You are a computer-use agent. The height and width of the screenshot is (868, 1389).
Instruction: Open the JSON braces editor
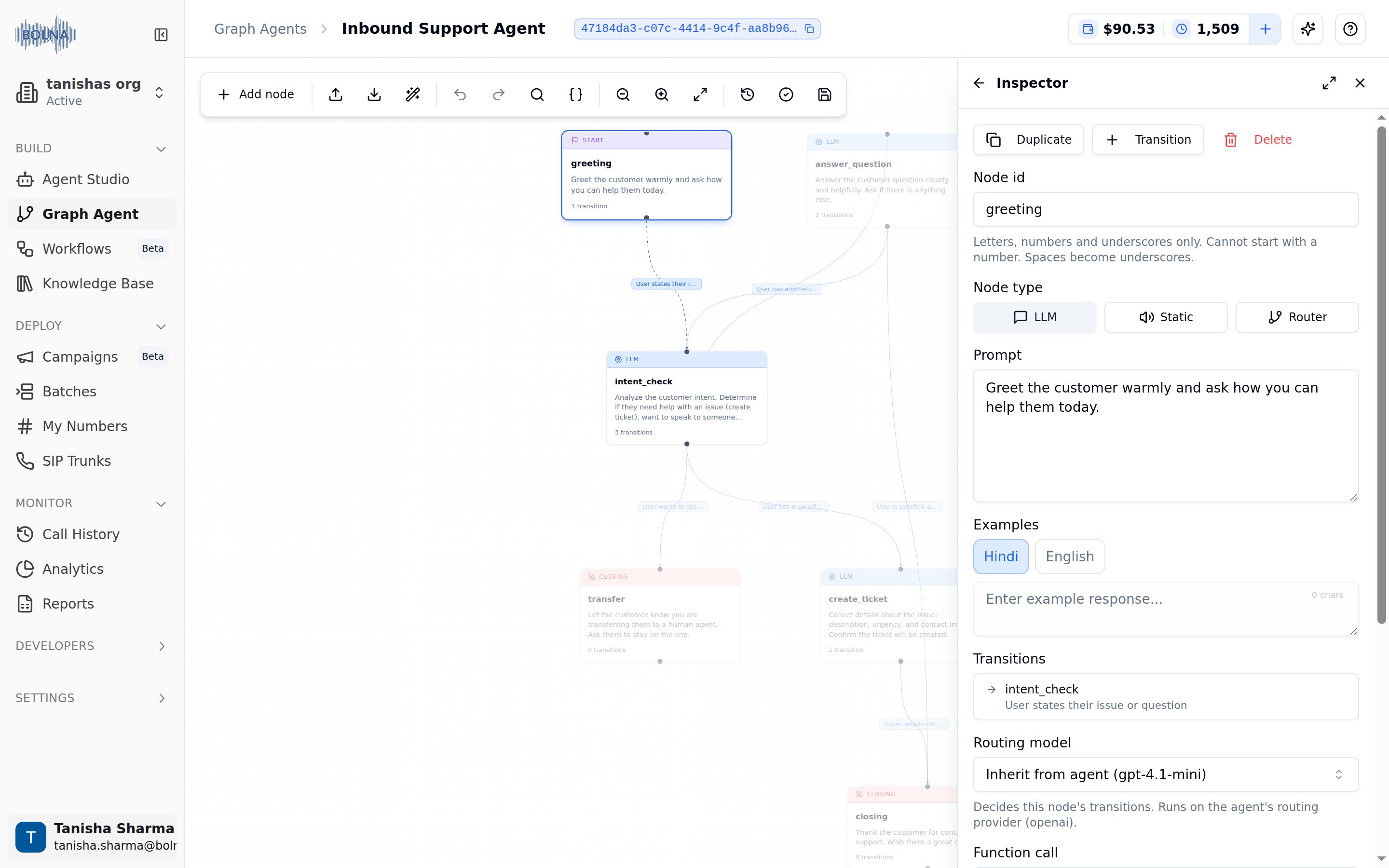tap(576, 95)
